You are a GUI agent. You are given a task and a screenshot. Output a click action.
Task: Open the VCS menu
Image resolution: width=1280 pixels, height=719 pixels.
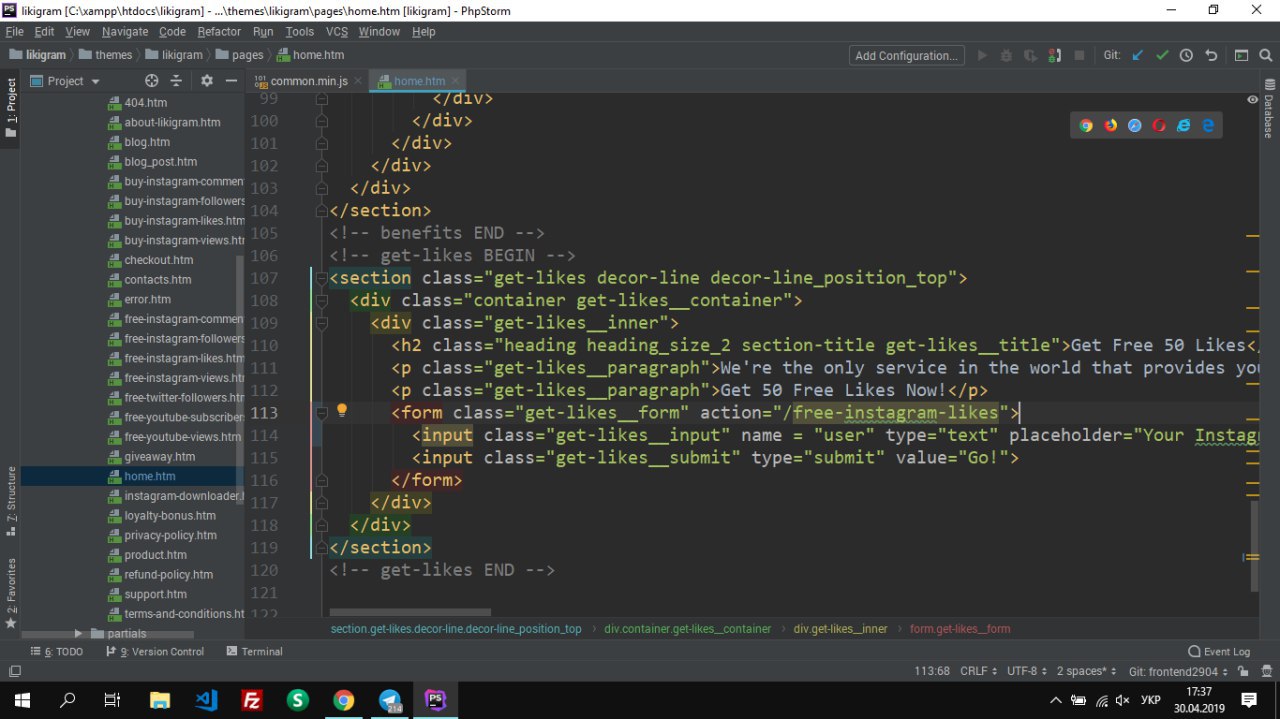(337, 32)
